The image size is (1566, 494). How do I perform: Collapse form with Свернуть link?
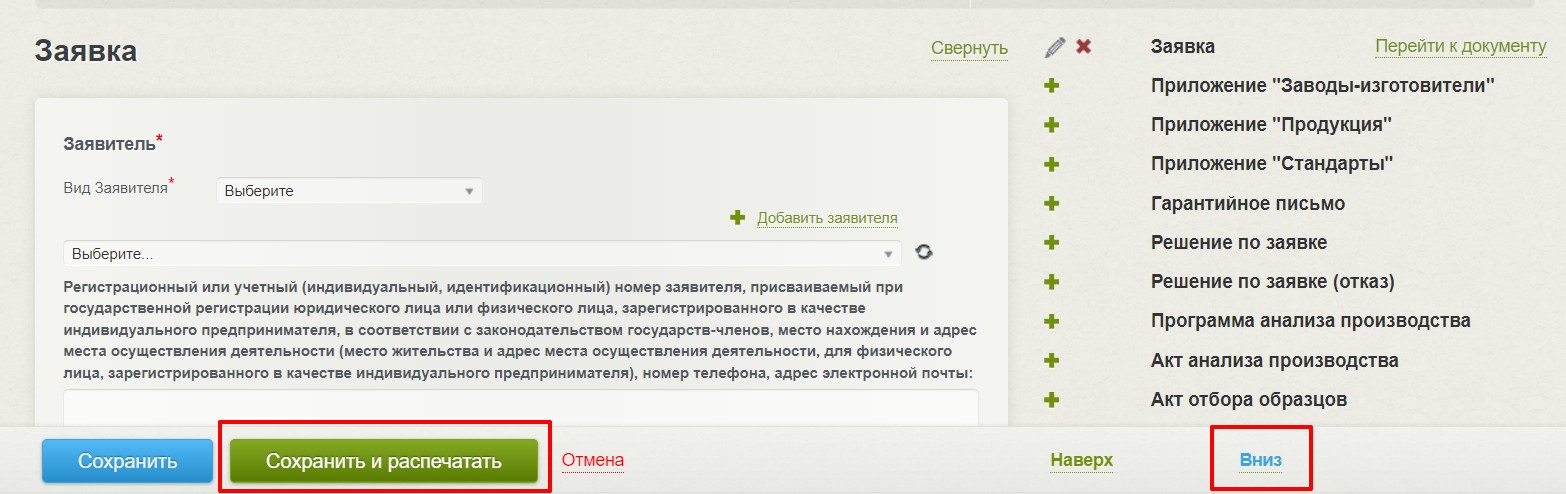tap(969, 48)
